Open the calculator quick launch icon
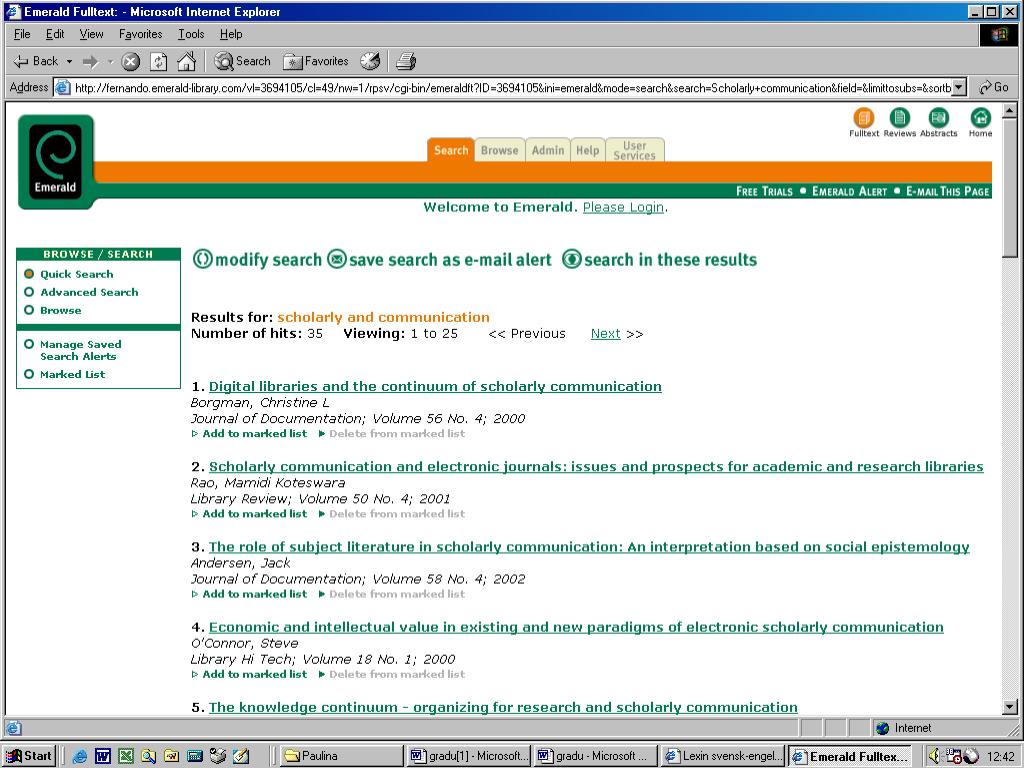 (195, 756)
